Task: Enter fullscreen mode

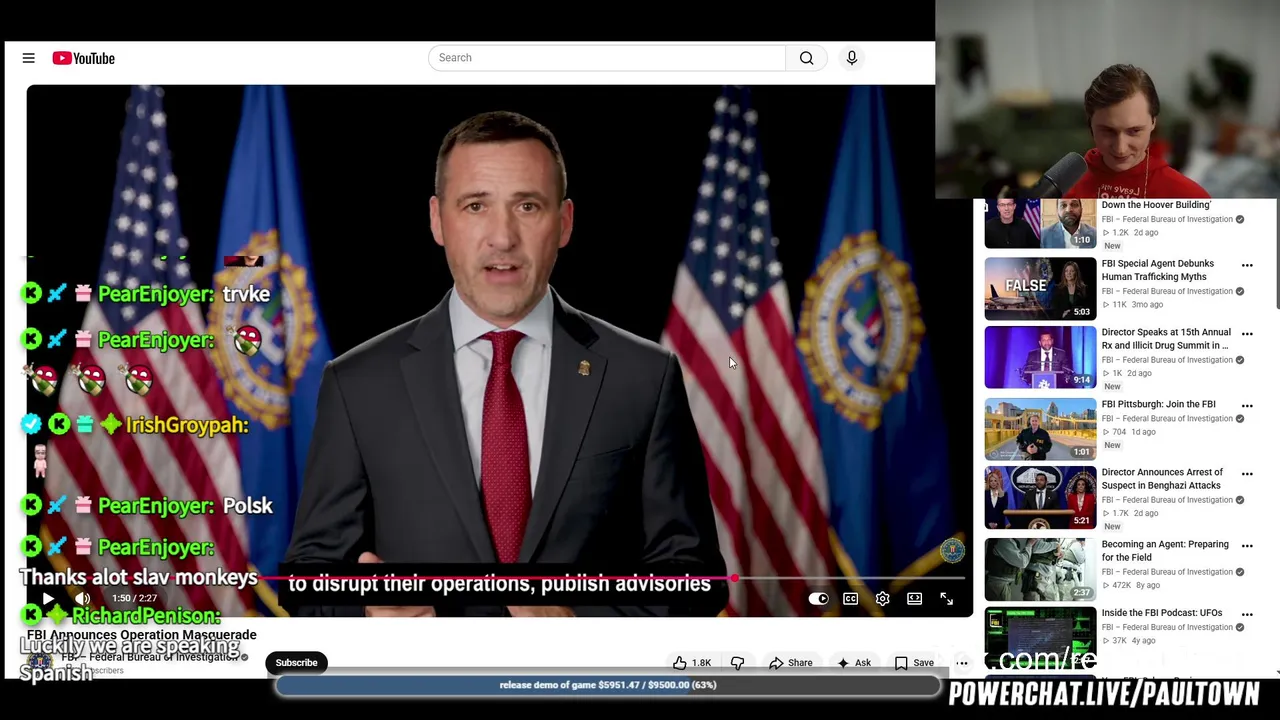Action: coord(946,598)
